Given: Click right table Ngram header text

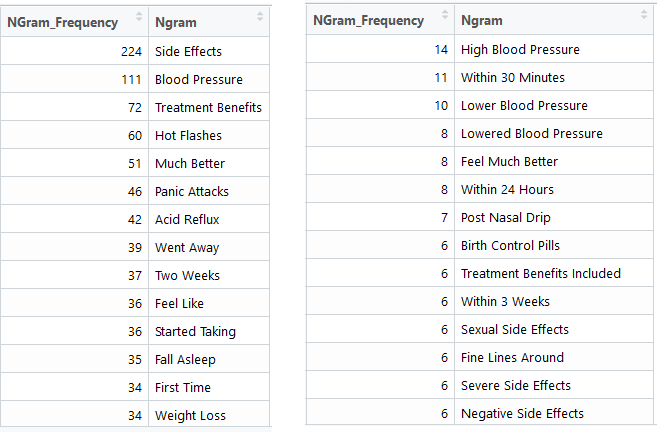Looking at the screenshot, I should coord(482,20).
